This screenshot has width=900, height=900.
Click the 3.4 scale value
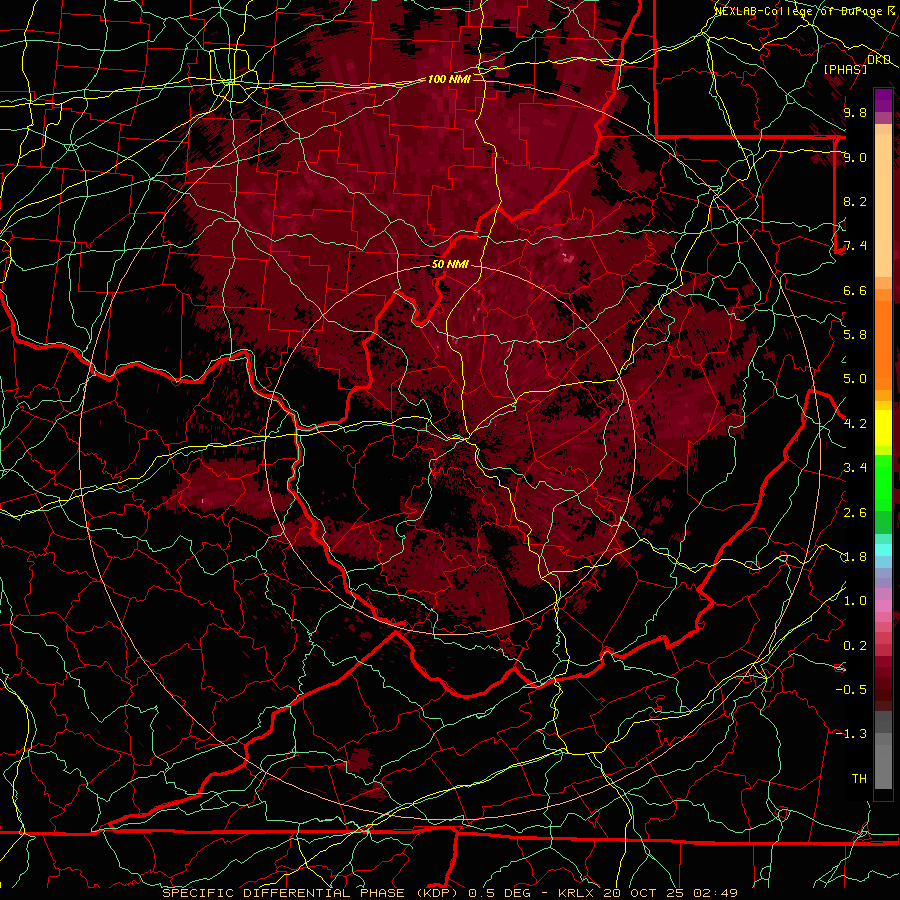click(855, 468)
